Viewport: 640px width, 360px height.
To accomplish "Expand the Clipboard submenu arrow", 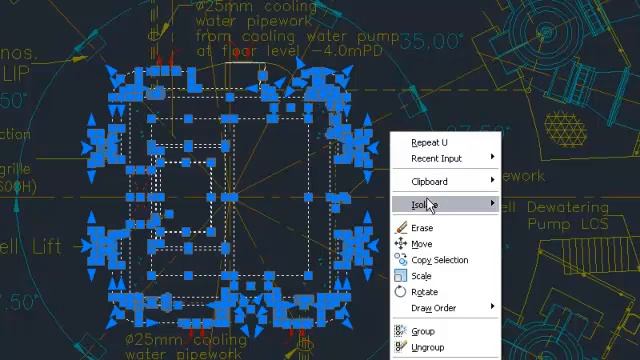I will pyautogui.click(x=492, y=180).
